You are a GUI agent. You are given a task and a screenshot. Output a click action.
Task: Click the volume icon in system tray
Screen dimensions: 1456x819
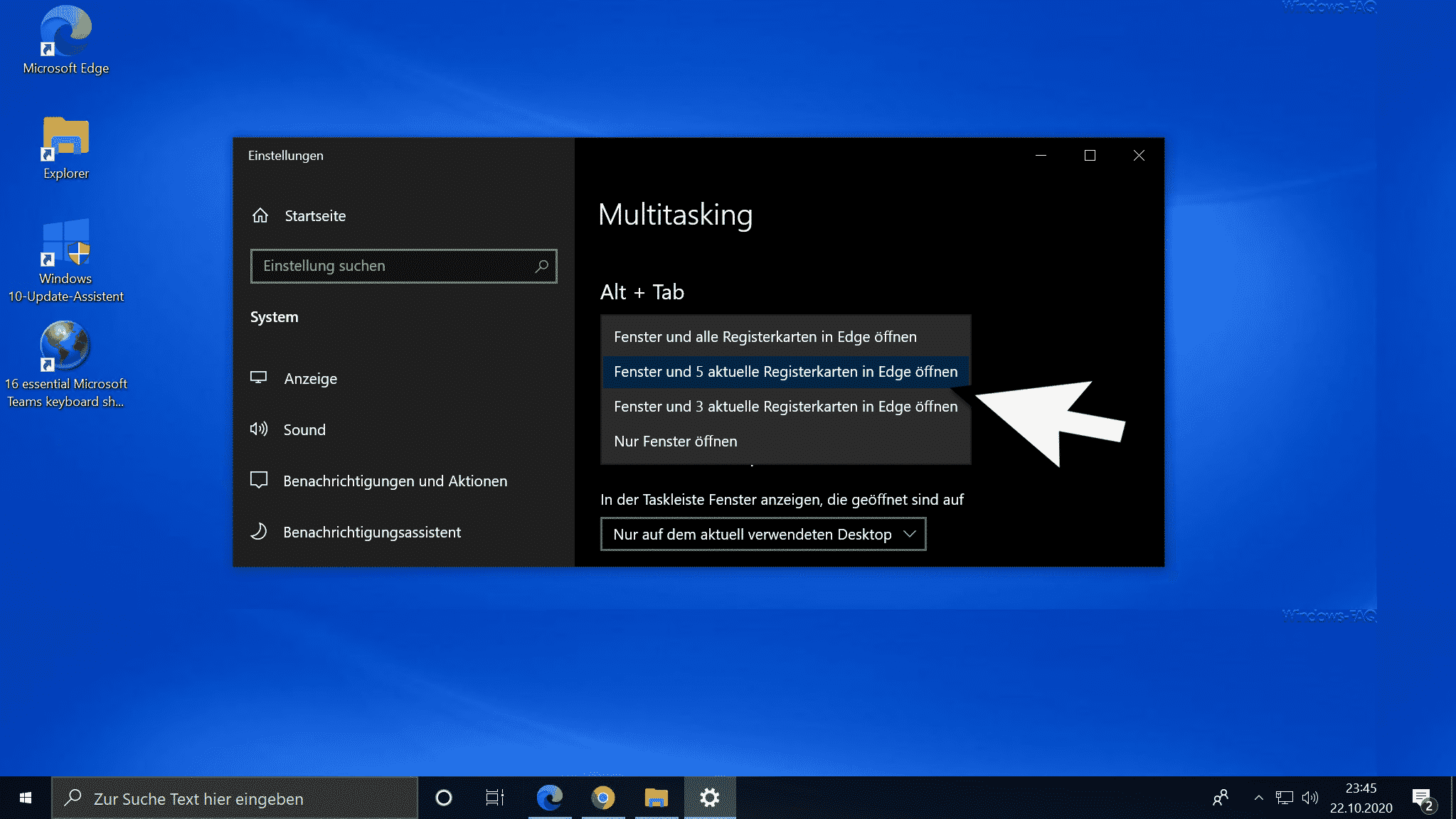point(1310,798)
